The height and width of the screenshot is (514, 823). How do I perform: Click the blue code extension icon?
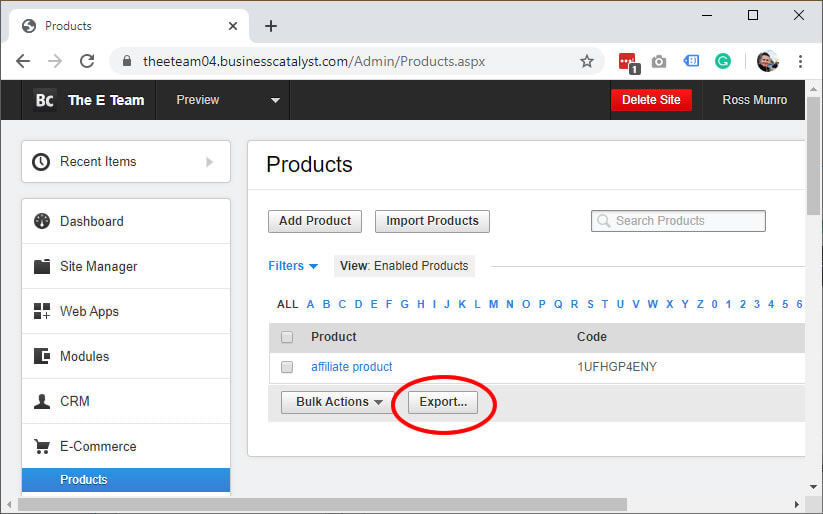[691, 61]
